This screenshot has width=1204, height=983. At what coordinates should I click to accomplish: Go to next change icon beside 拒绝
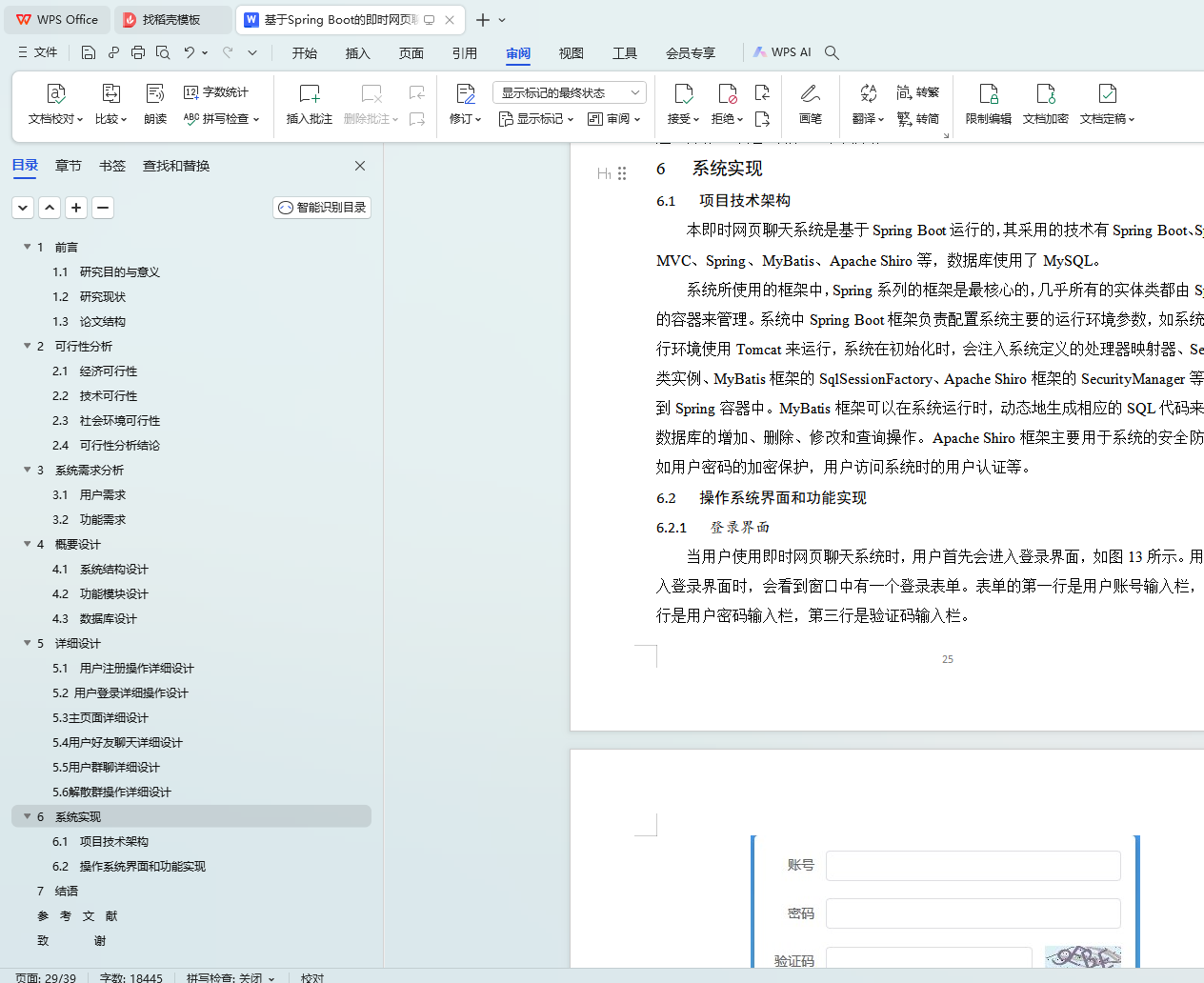762,119
